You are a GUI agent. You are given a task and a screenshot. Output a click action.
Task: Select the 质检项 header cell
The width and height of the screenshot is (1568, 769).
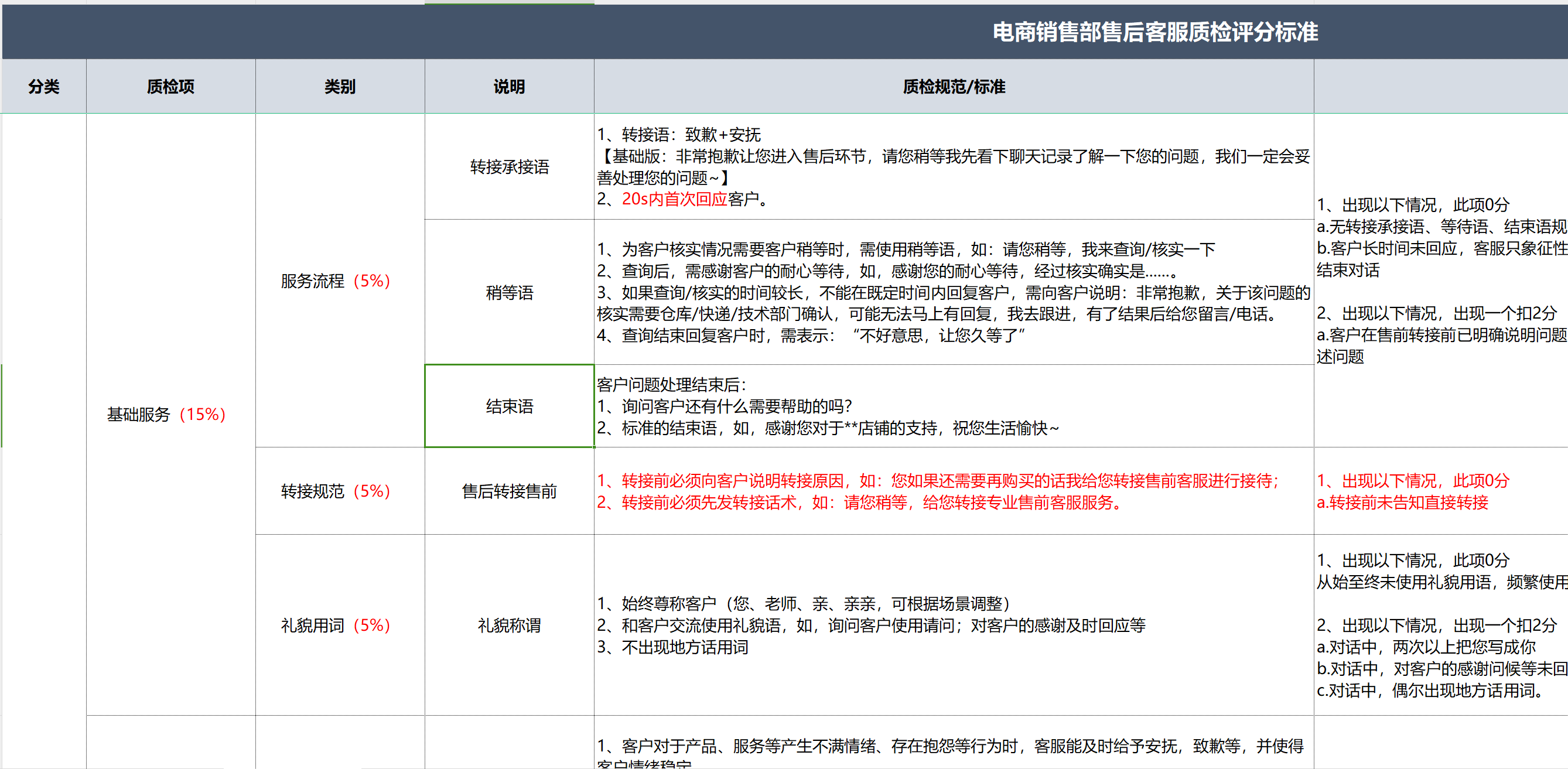tap(170, 87)
